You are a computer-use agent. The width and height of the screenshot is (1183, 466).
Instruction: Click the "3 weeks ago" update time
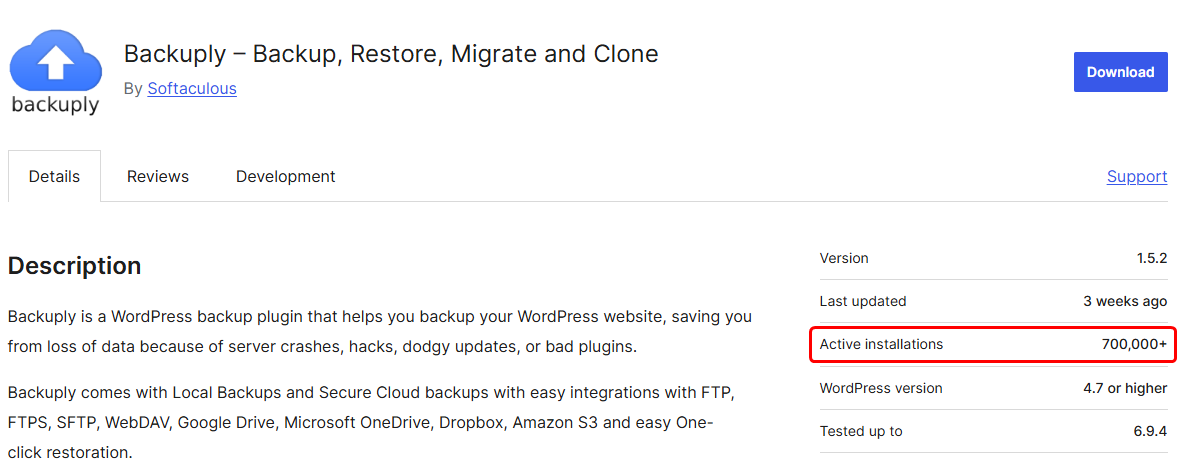coord(1125,301)
